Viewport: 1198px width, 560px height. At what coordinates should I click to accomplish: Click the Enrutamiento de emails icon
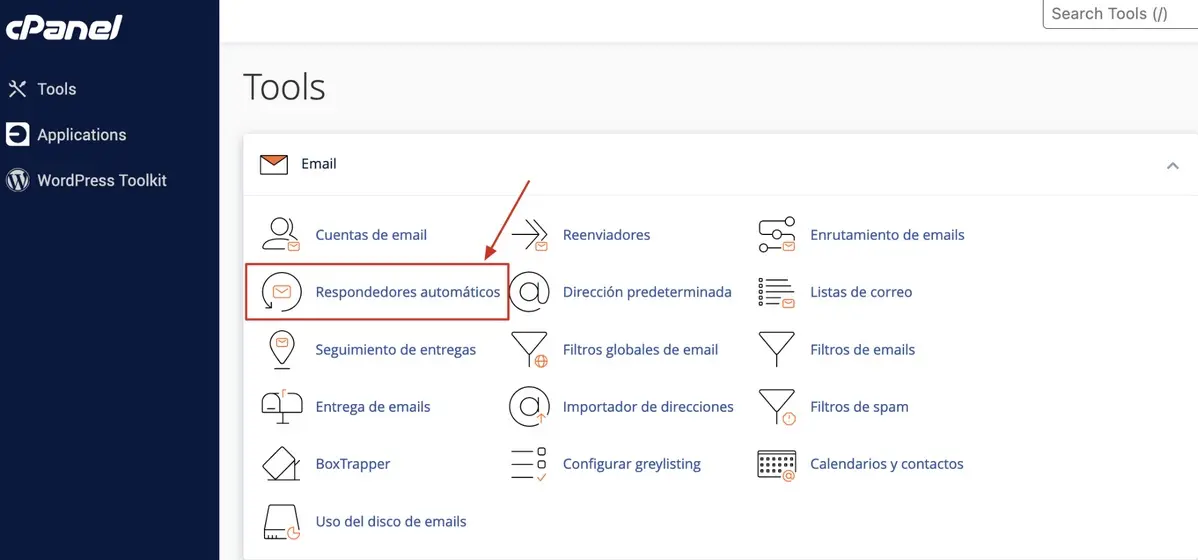click(x=776, y=235)
